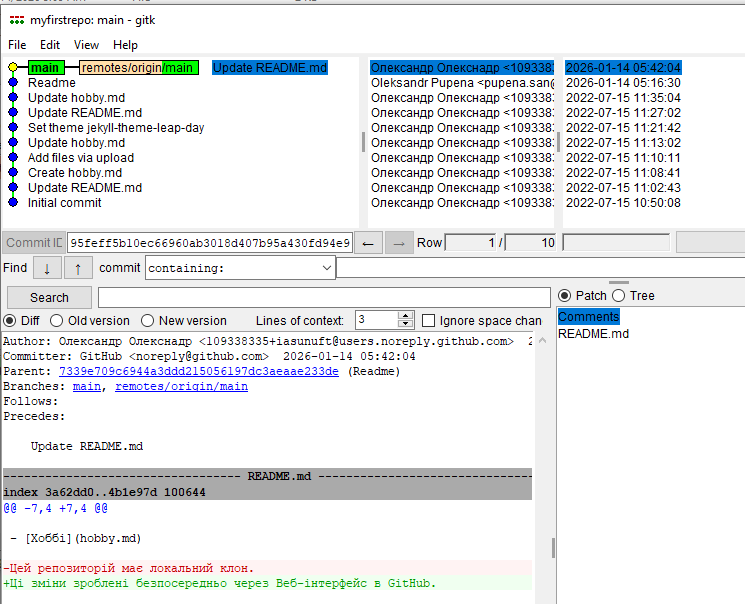Open the Help menu

click(x=125, y=45)
